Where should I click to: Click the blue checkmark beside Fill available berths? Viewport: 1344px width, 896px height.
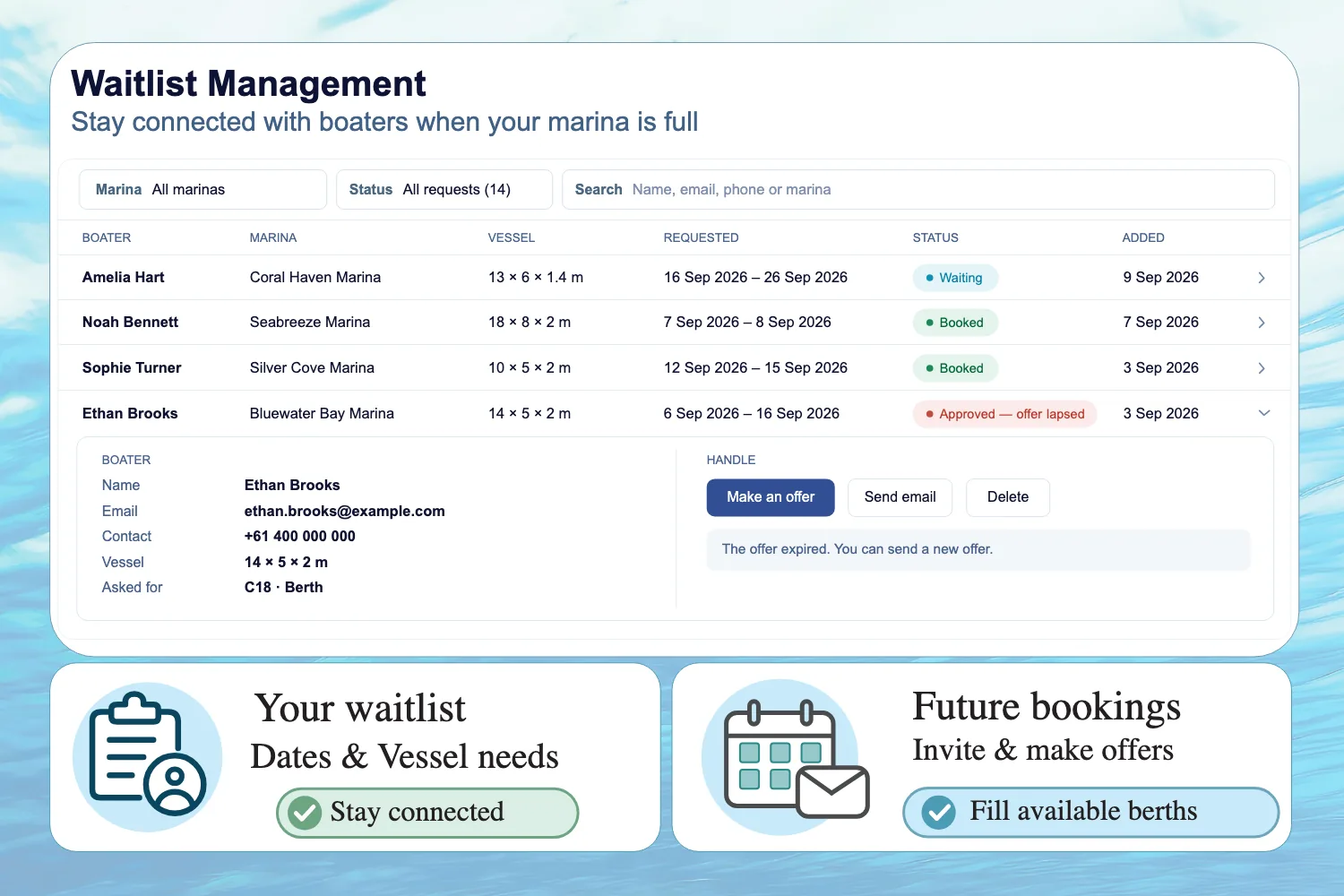point(938,813)
